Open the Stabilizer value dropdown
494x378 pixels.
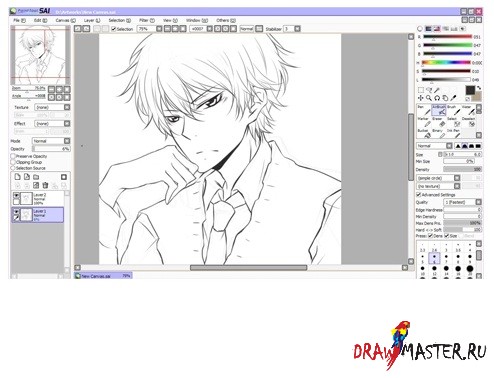click(x=297, y=29)
